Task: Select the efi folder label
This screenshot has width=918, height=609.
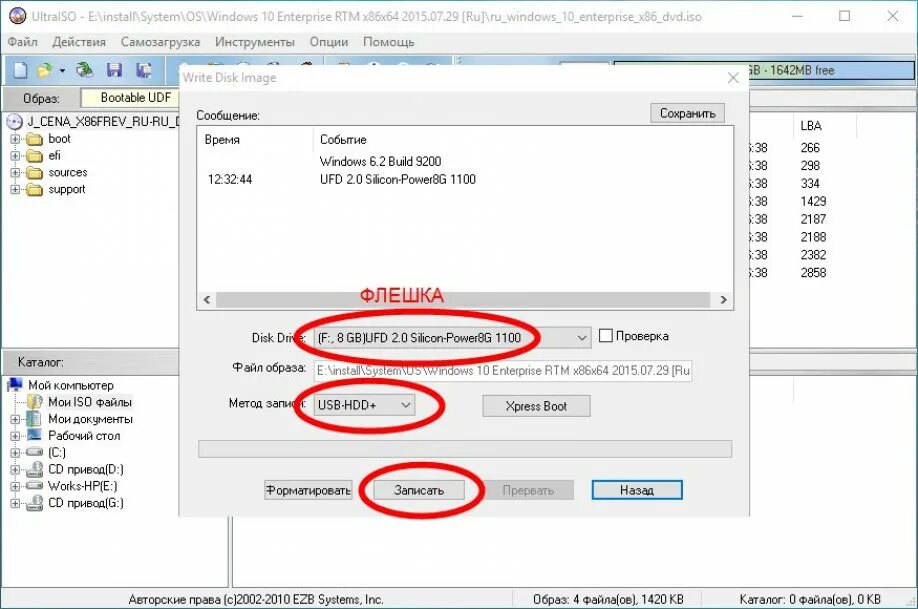Action: click(54, 155)
